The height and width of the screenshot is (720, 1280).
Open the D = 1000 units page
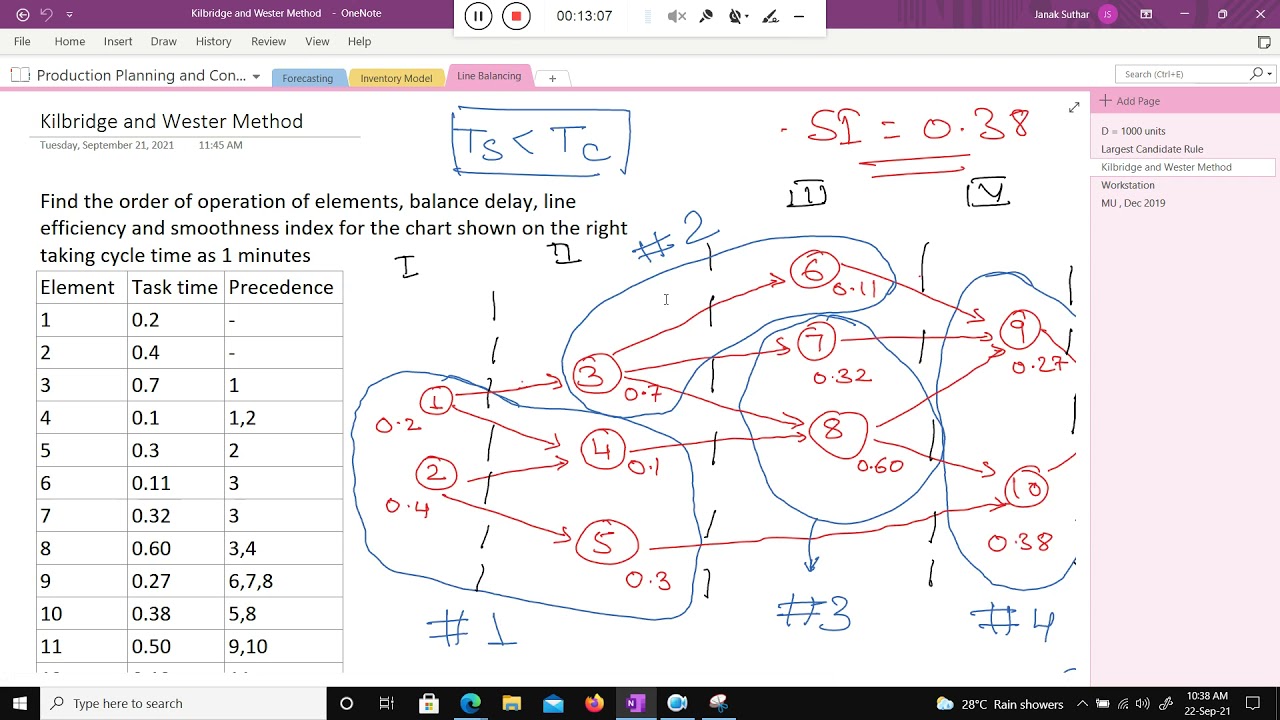[x=1133, y=131]
